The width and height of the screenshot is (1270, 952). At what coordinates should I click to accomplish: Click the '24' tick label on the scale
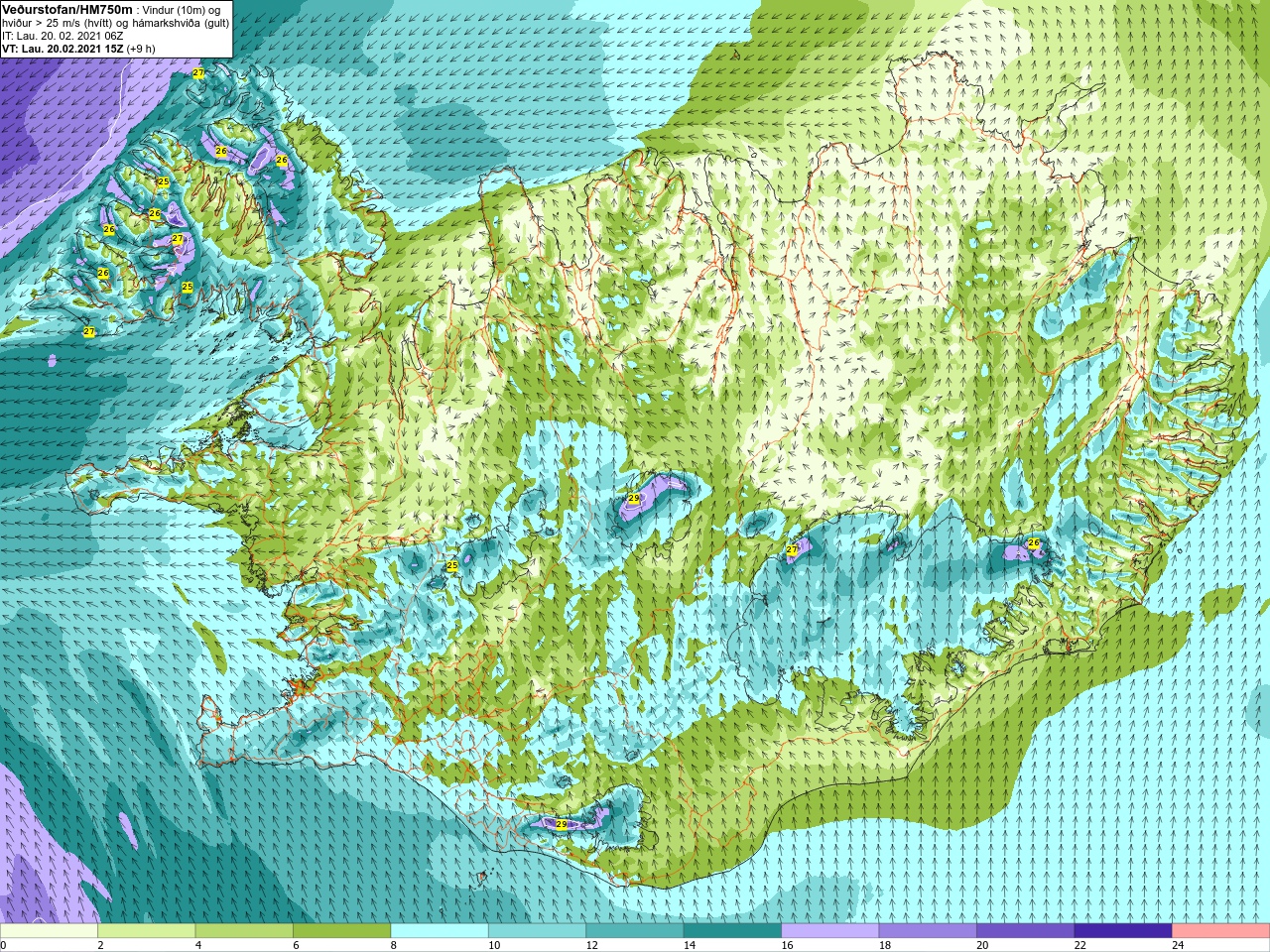pyautogui.click(x=1178, y=945)
